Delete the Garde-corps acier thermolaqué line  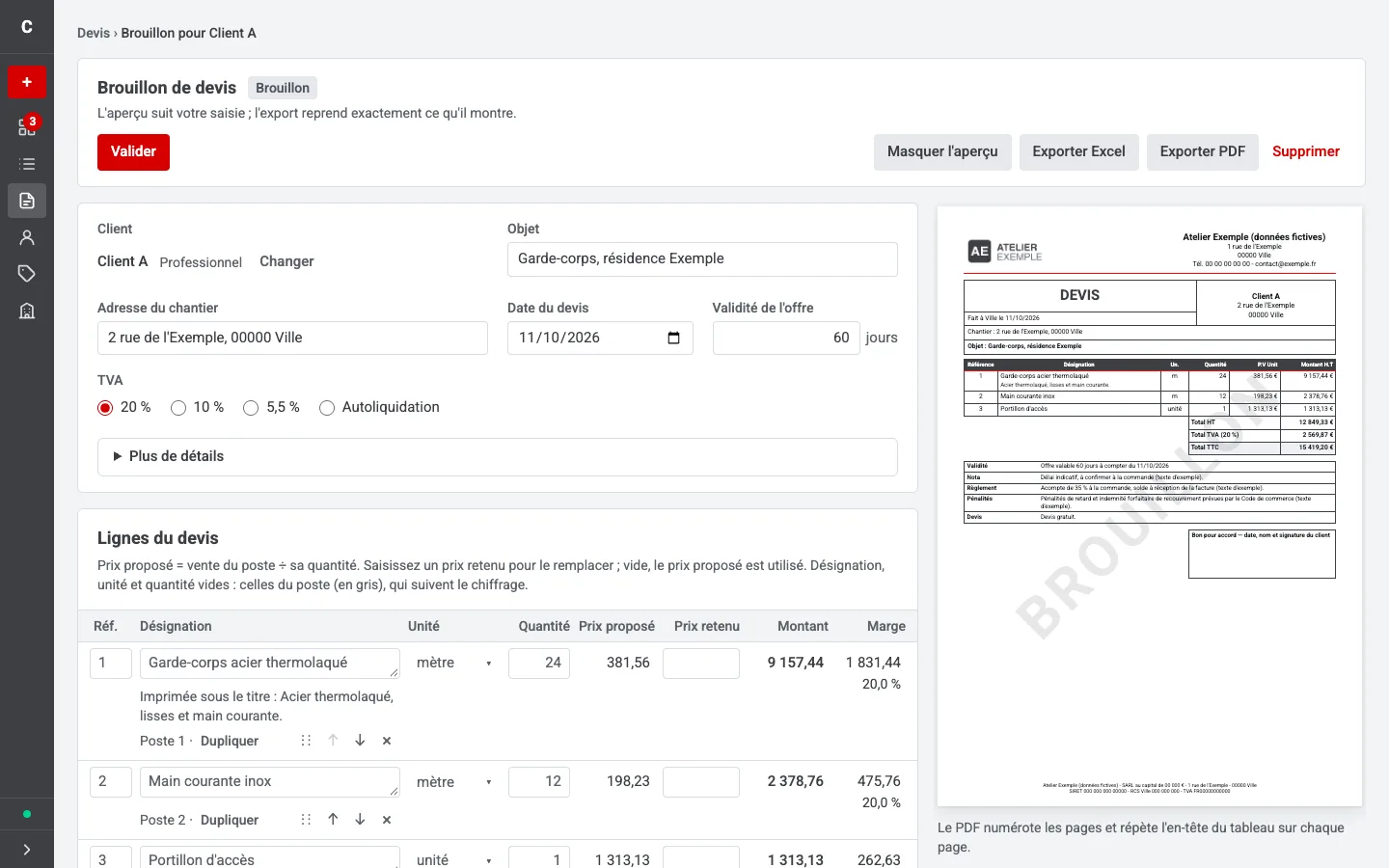[387, 741]
